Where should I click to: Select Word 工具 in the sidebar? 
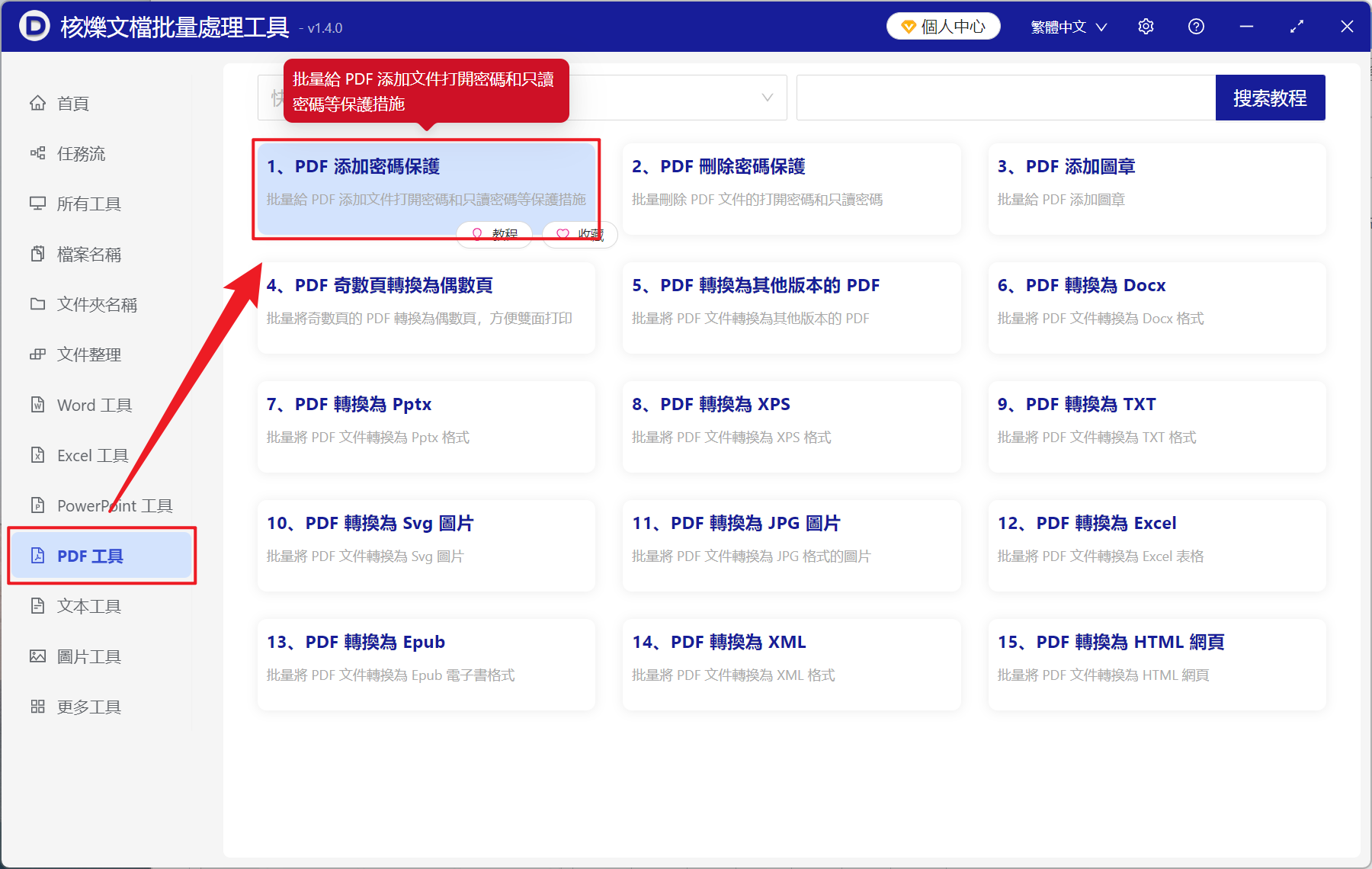click(x=93, y=405)
